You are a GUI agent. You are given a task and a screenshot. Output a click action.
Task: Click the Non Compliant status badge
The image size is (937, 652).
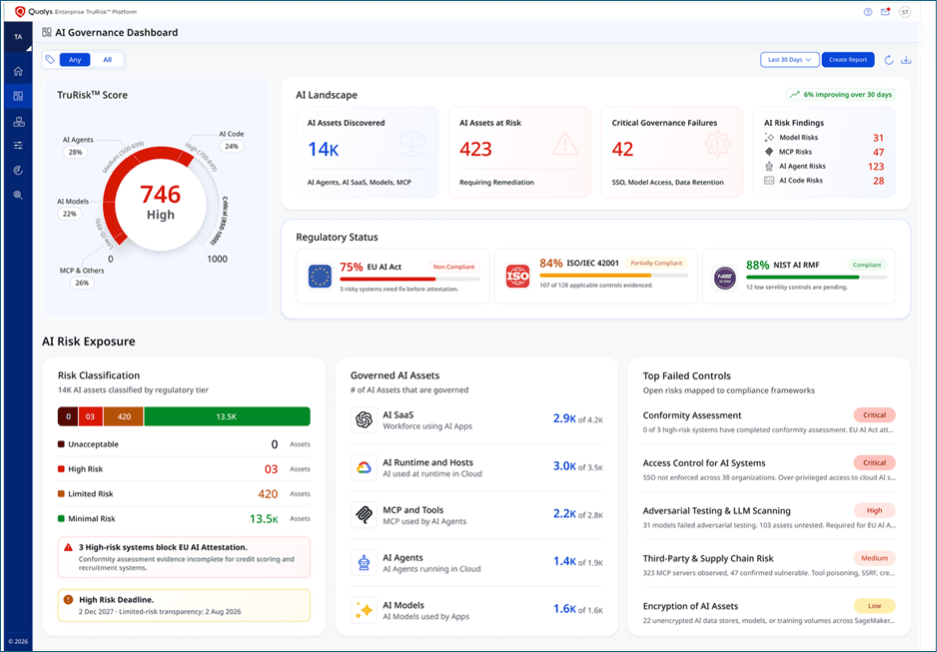point(454,267)
